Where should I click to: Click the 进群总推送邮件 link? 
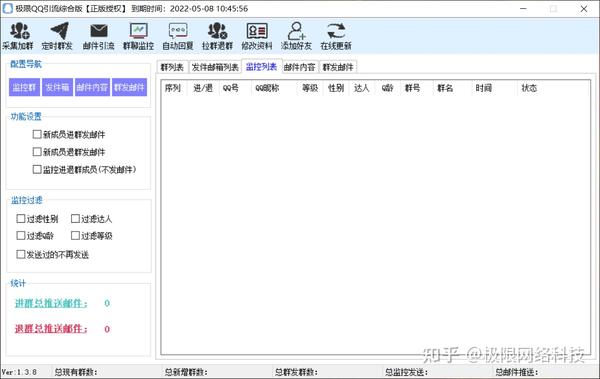(x=51, y=303)
